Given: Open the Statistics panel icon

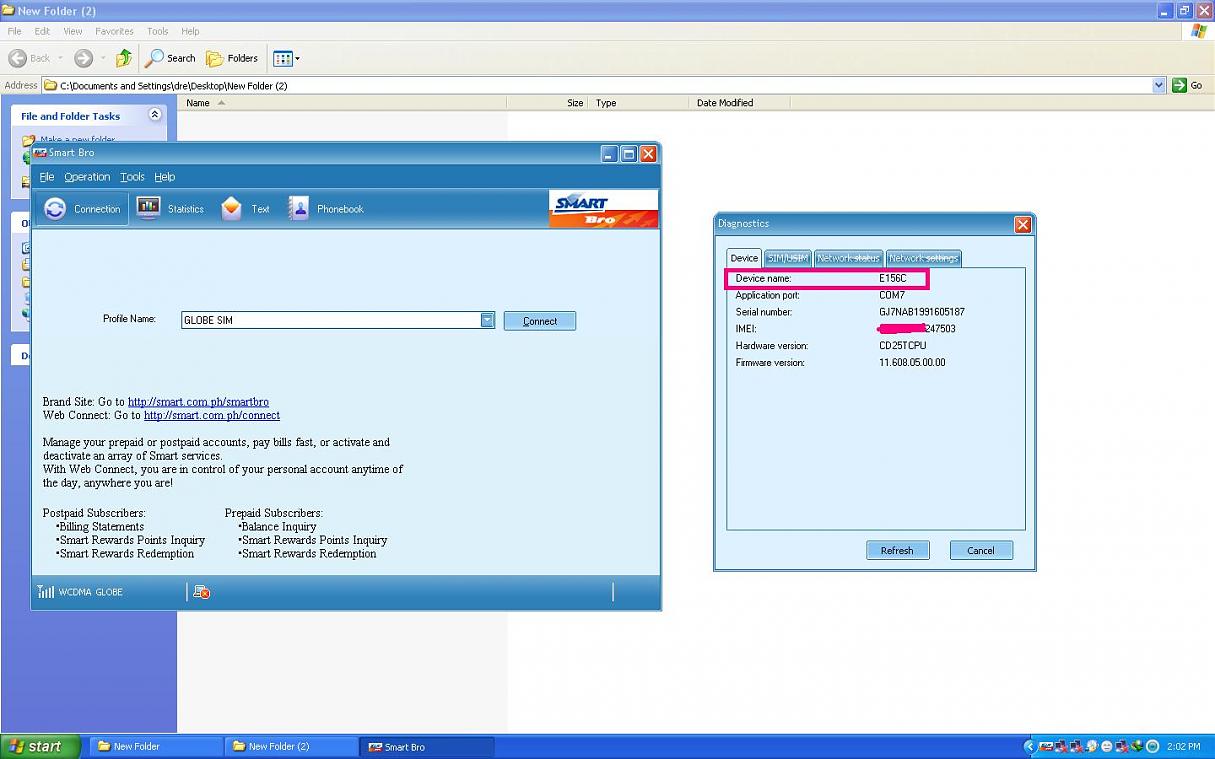Looking at the screenshot, I should pos(148,208).
